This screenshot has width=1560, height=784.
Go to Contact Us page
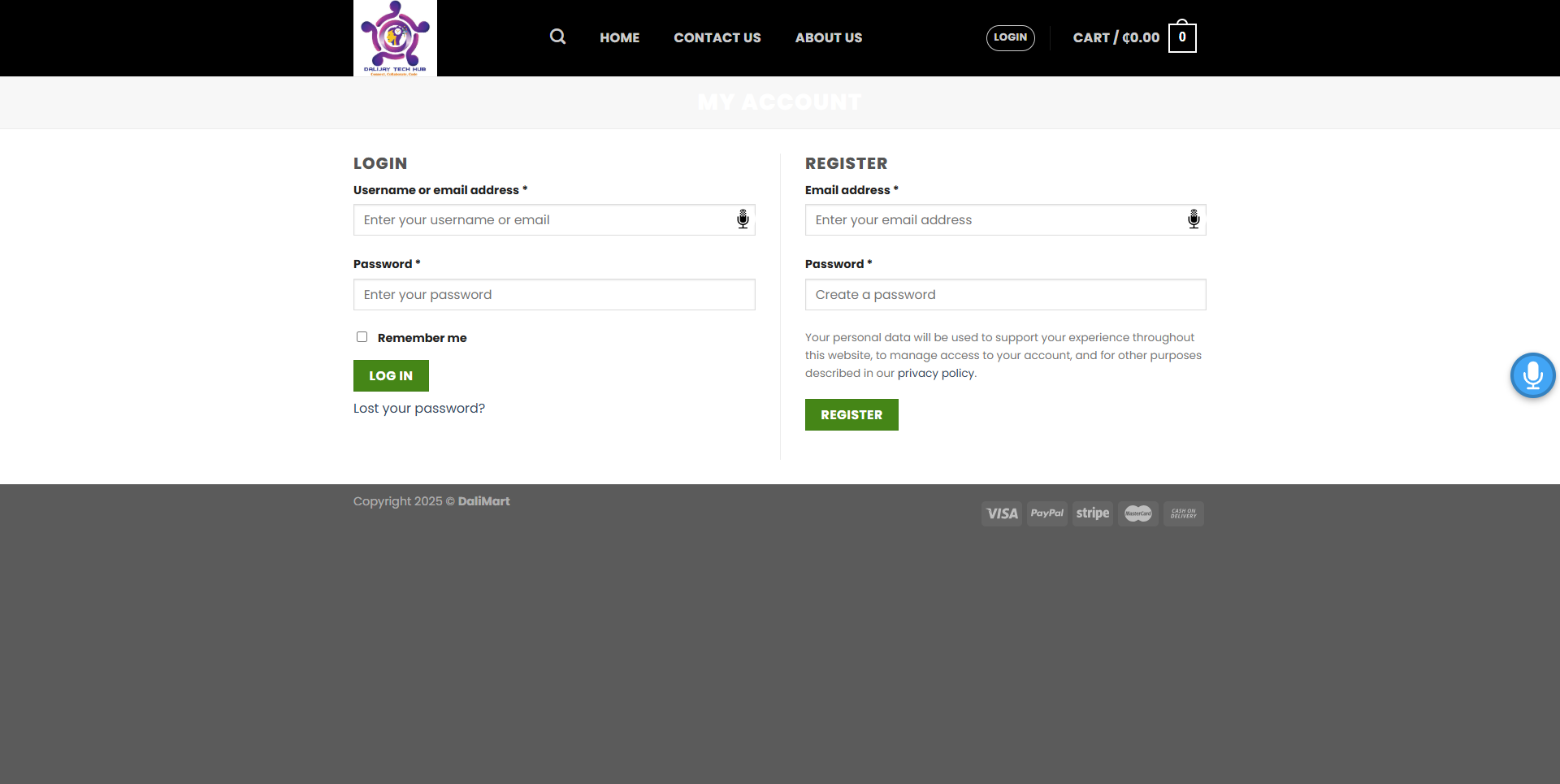pos(717,37)
